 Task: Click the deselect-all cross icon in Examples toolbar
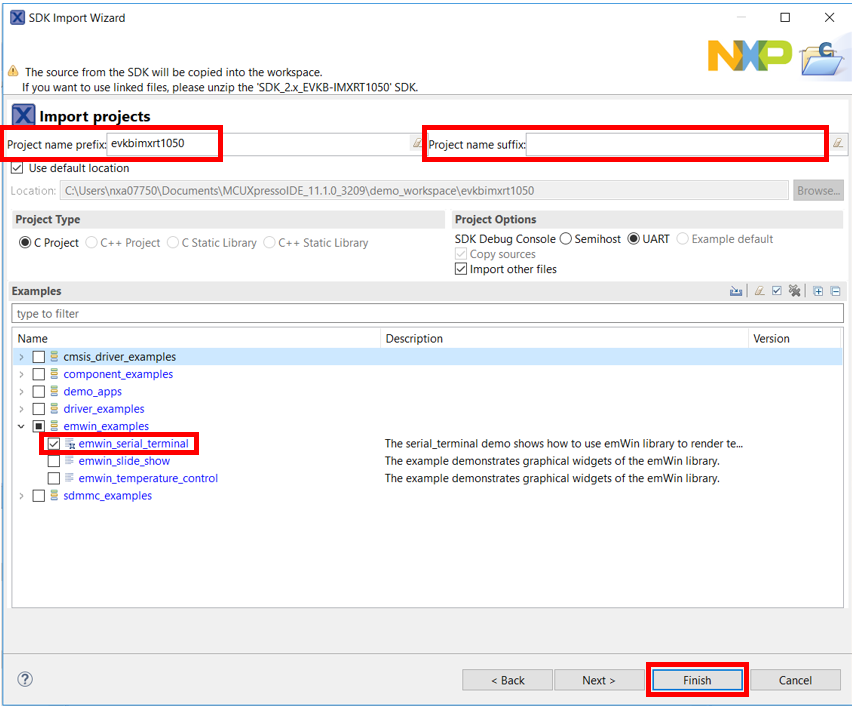click(x=794, y=291)
